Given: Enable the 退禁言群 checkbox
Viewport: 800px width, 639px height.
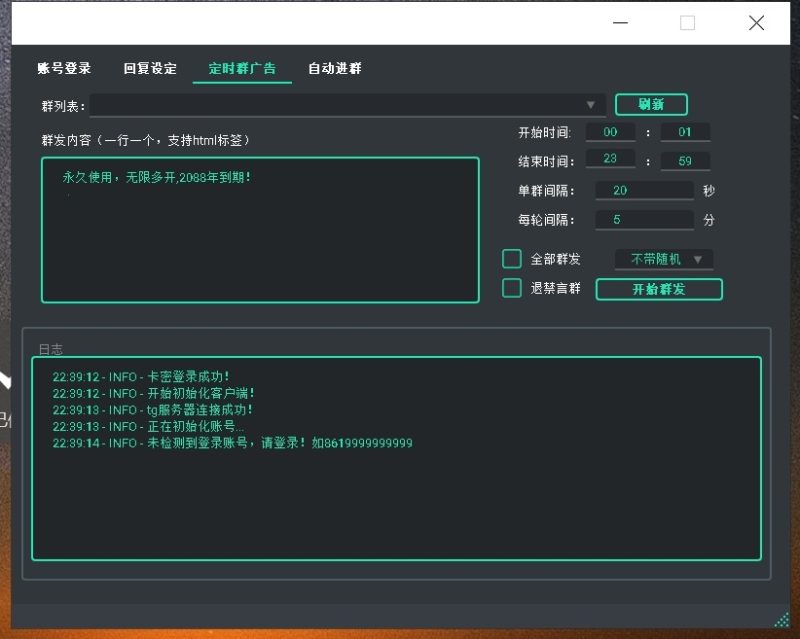Looking at the screenshot, I should coord(511,288).
